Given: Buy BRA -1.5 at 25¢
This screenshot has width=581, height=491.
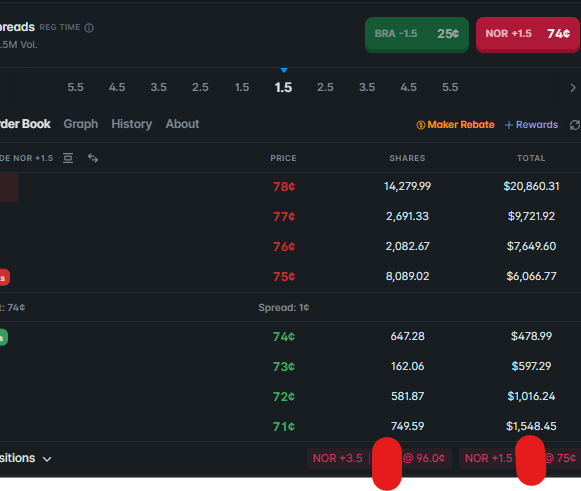Looking at the screenshot, I should 417,34.
